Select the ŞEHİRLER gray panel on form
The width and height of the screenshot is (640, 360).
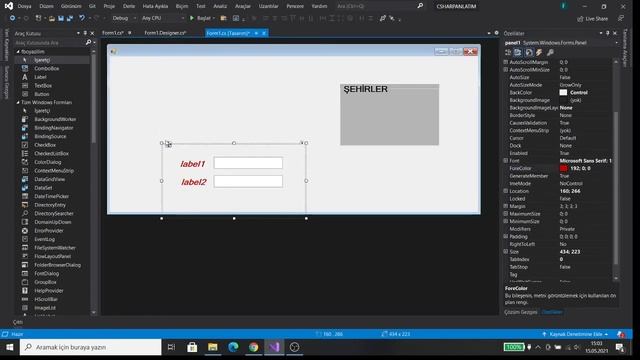(389, 115)
